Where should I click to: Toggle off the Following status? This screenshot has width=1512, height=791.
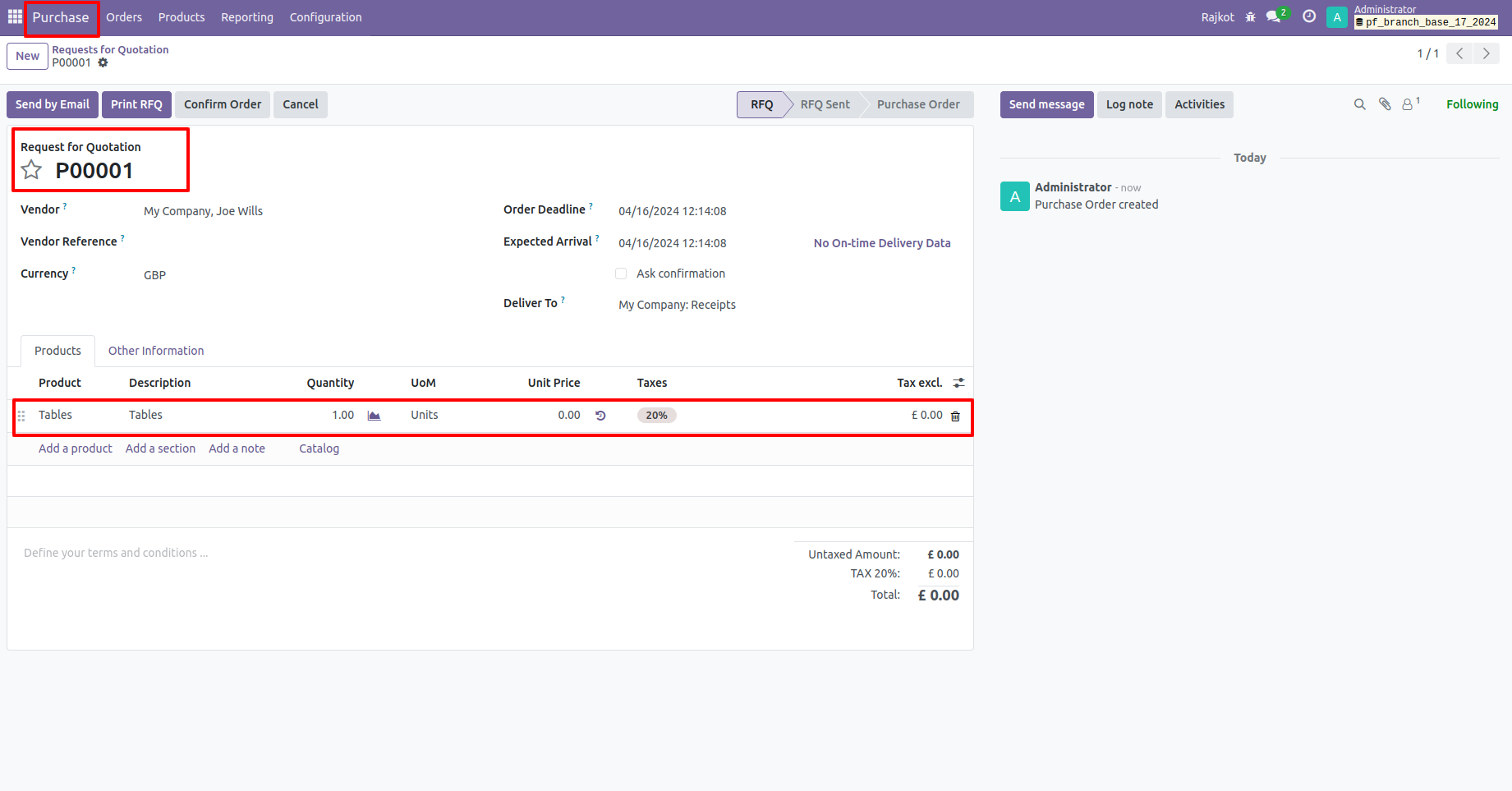(1472, 104)
